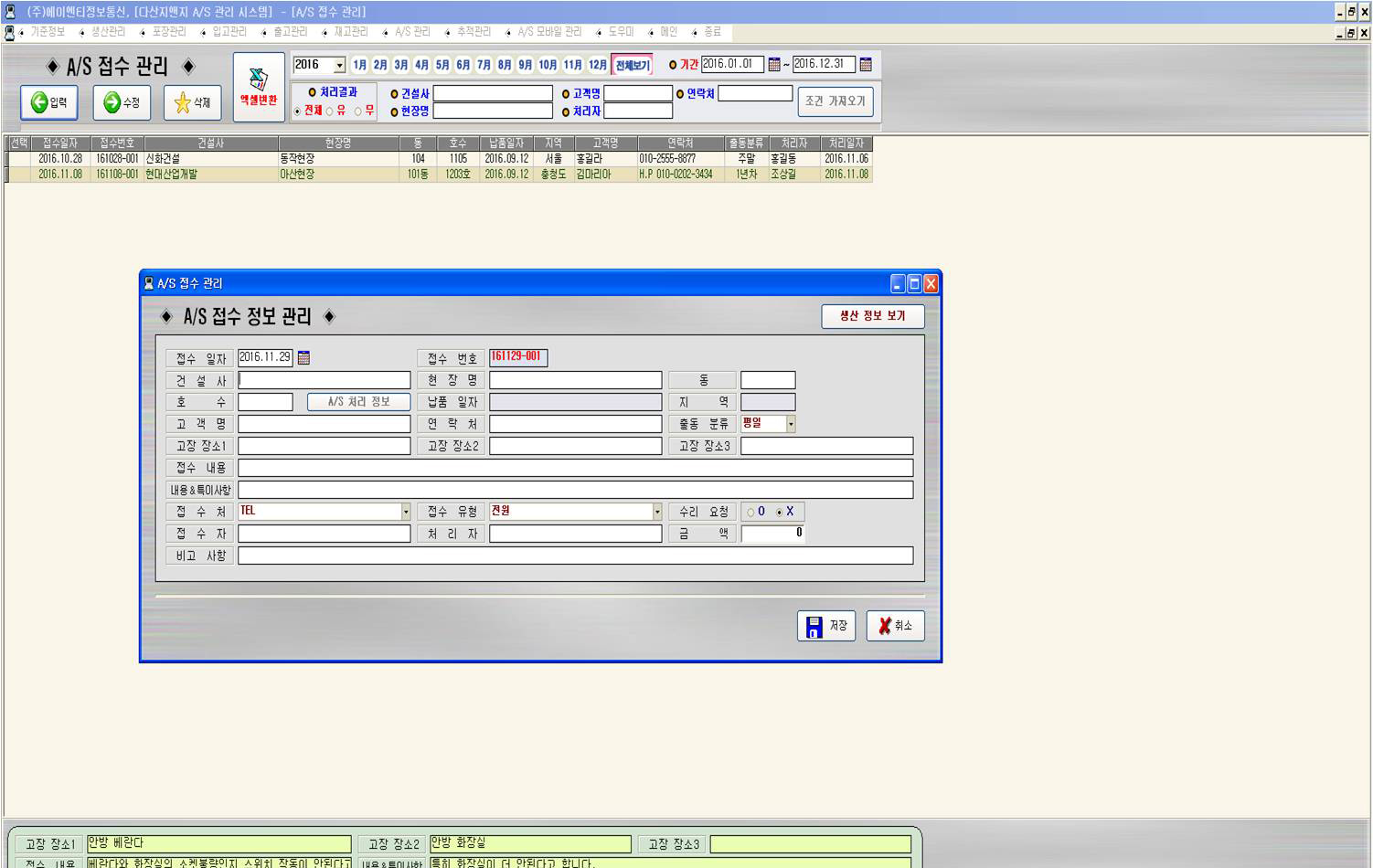Click the 현장명 search field in top filter

tap(493, 111)
